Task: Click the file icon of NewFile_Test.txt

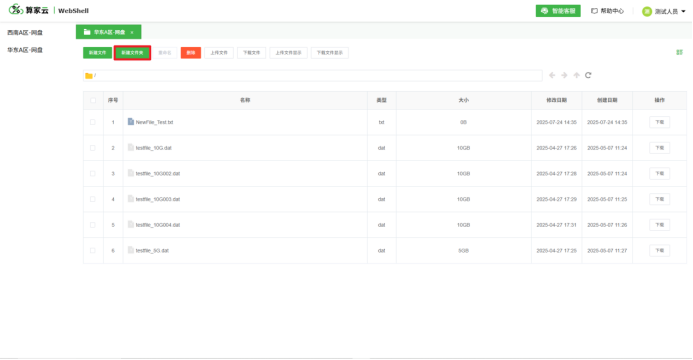Action: (x=131, y=121)
